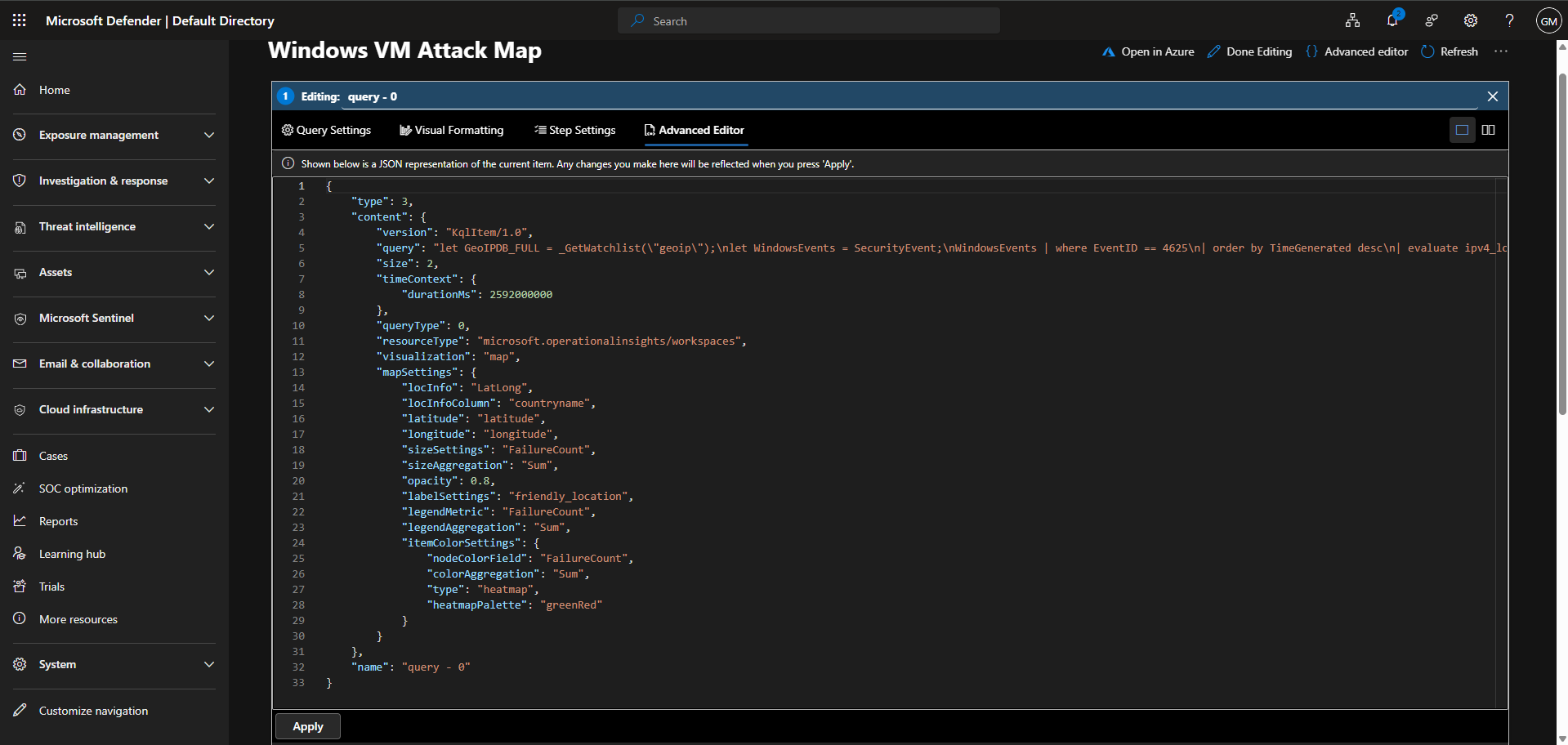Click the "heatmapPalette": "greenRed" line
Image resolution: width=1568 pixels, height=745 pixels.
[515, 604]
